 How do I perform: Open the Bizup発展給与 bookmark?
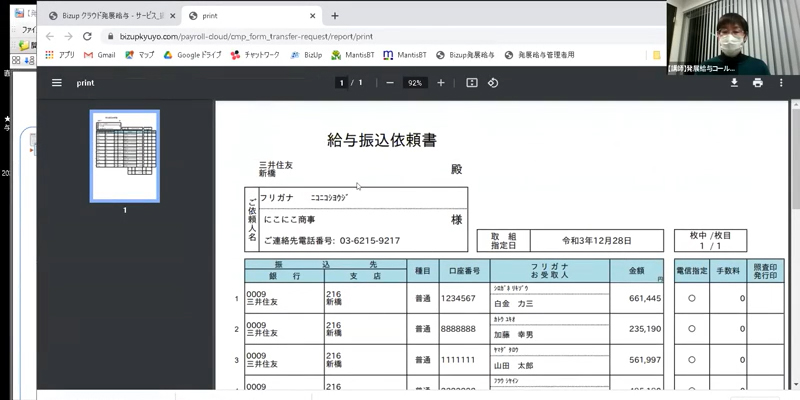(465, 55)
